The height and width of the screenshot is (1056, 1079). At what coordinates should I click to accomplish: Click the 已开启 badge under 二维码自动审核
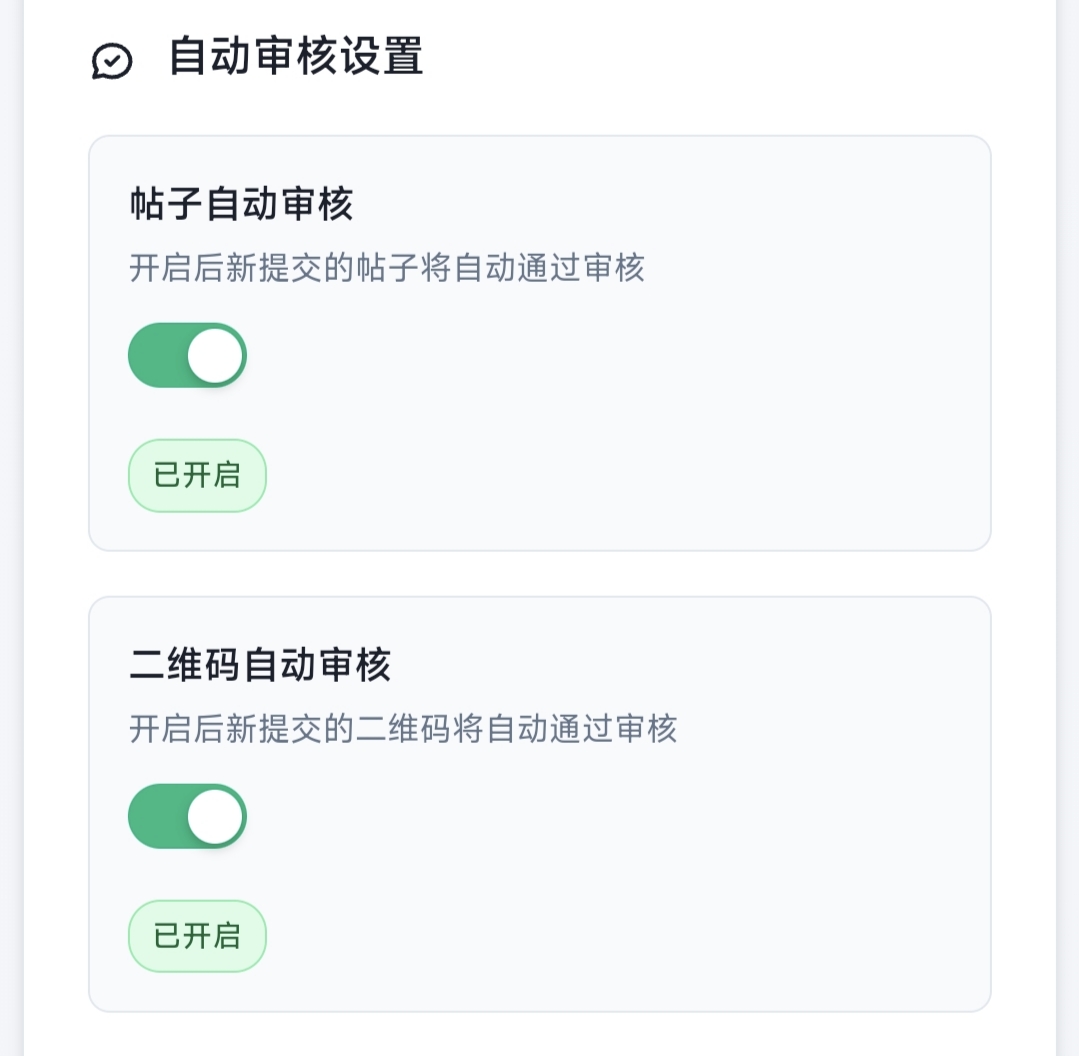pos(197,936)
